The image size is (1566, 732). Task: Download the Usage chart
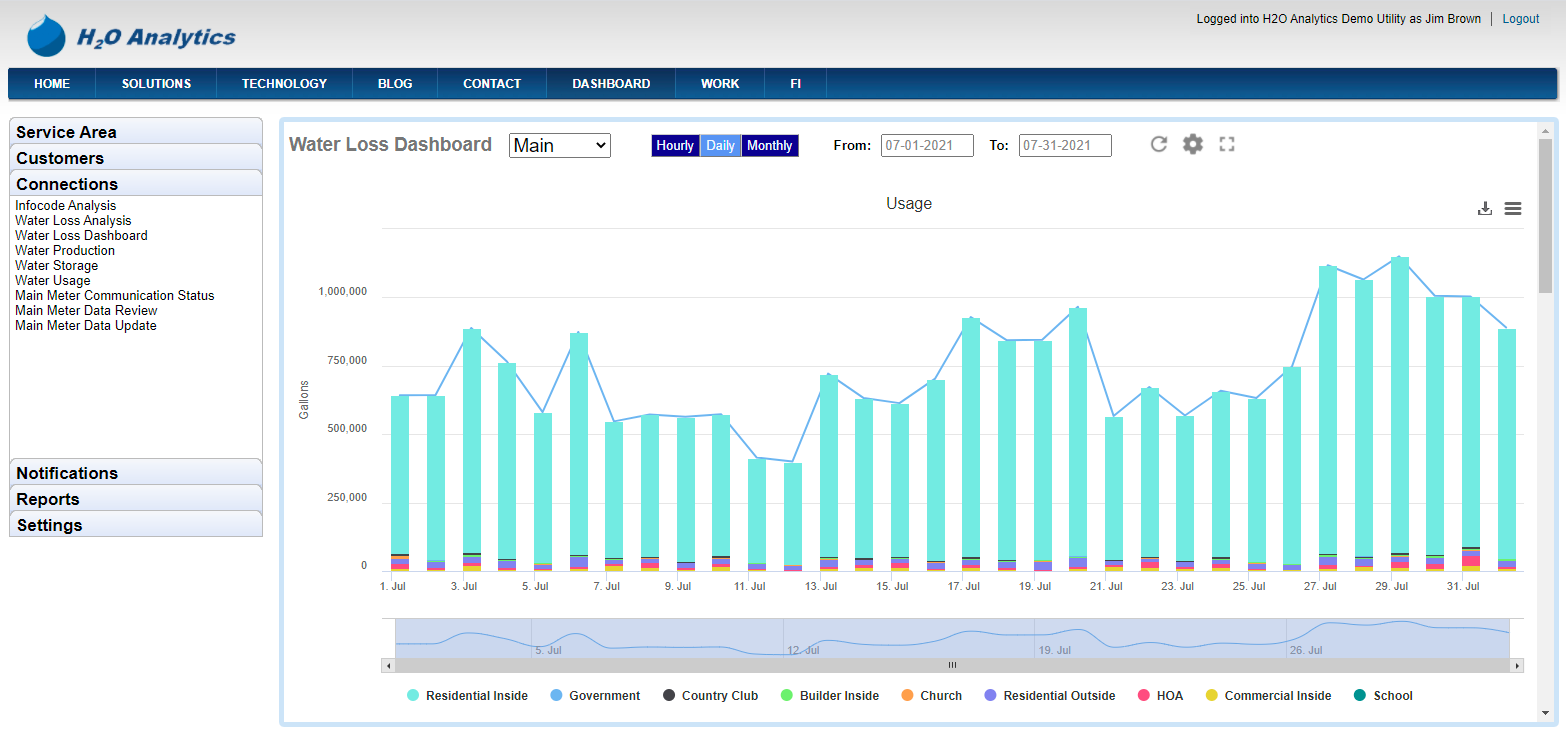coord(1485,208)
